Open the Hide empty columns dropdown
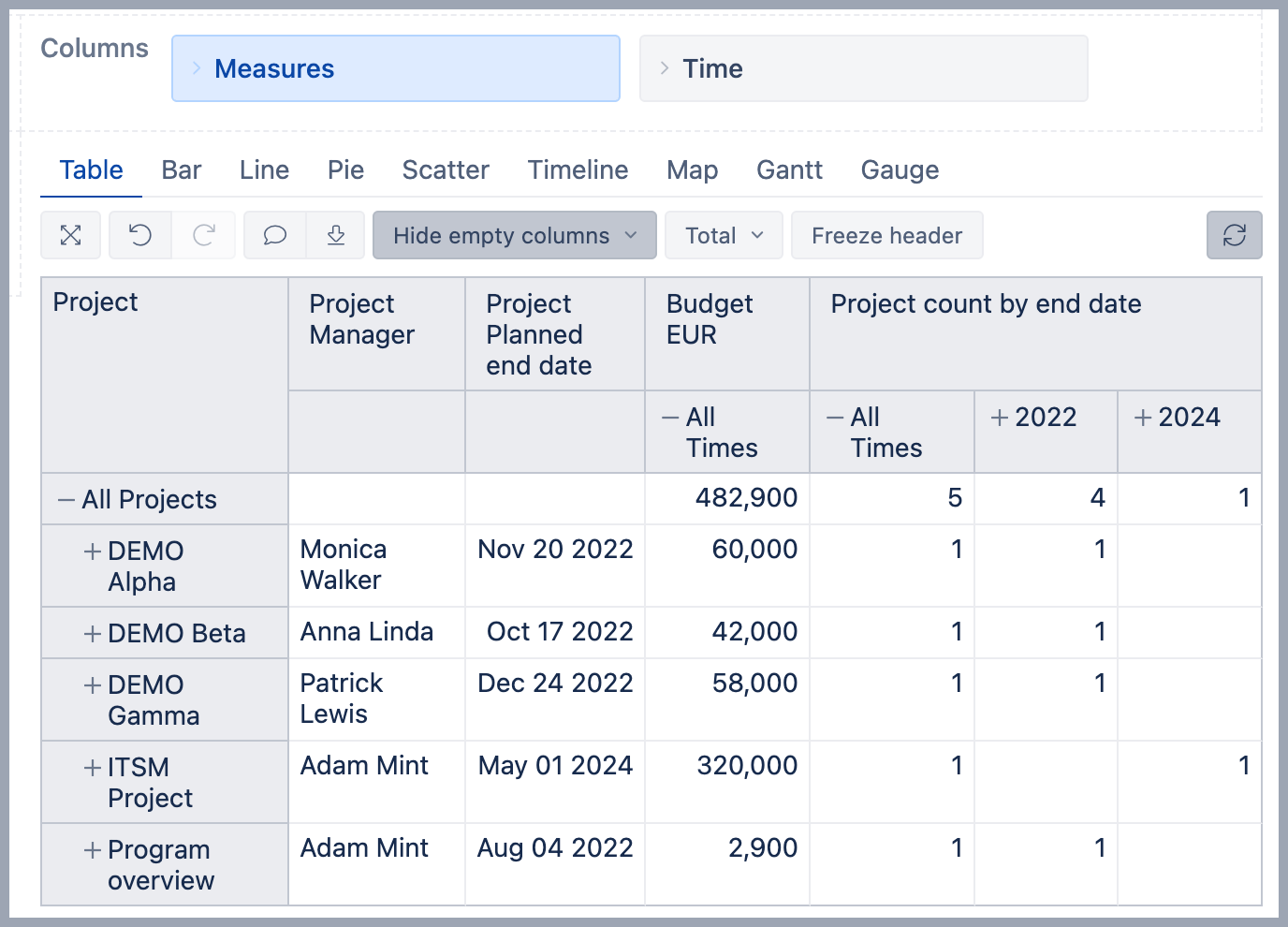 (x=514, y=235)
